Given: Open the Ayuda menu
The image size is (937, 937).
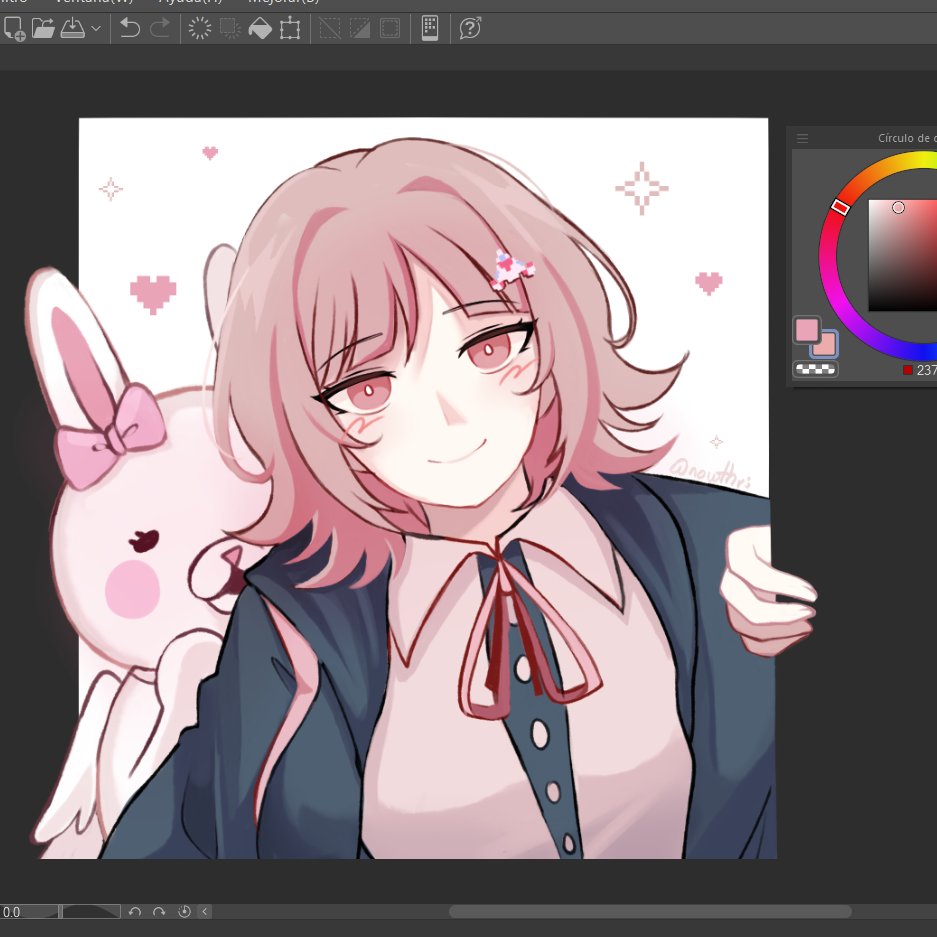Looking at the screenshot, I should coord(191,2).
